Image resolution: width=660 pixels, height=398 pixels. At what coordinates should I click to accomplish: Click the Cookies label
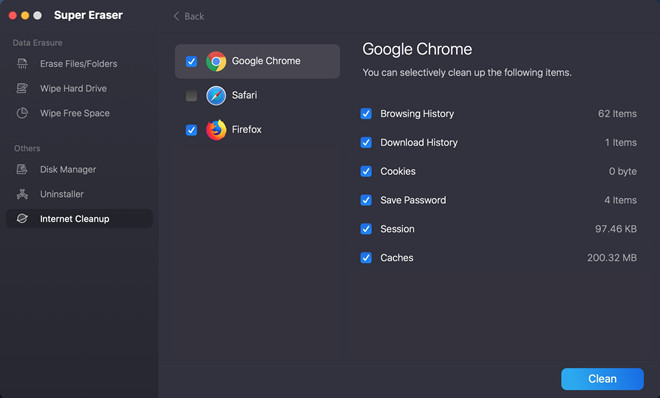398,171
